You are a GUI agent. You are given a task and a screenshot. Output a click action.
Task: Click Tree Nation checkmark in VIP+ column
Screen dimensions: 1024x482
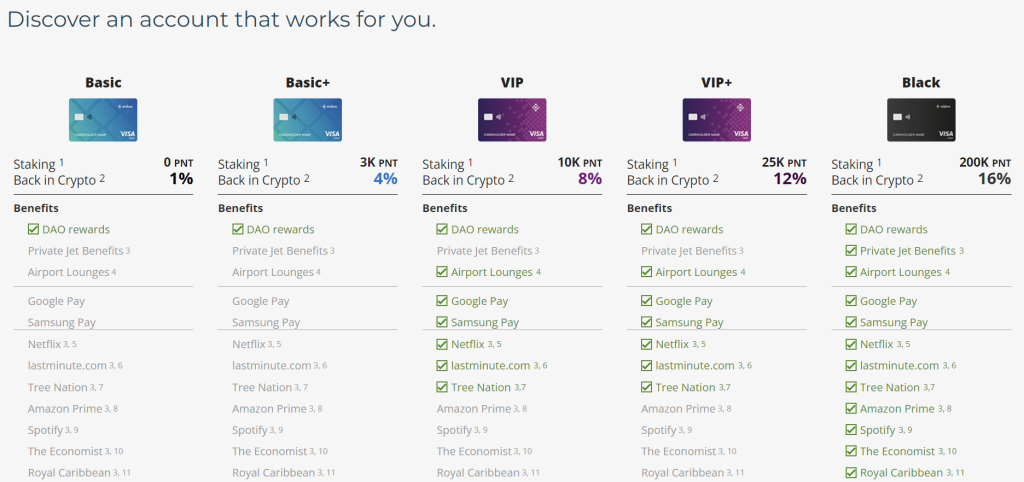point(647,387)
